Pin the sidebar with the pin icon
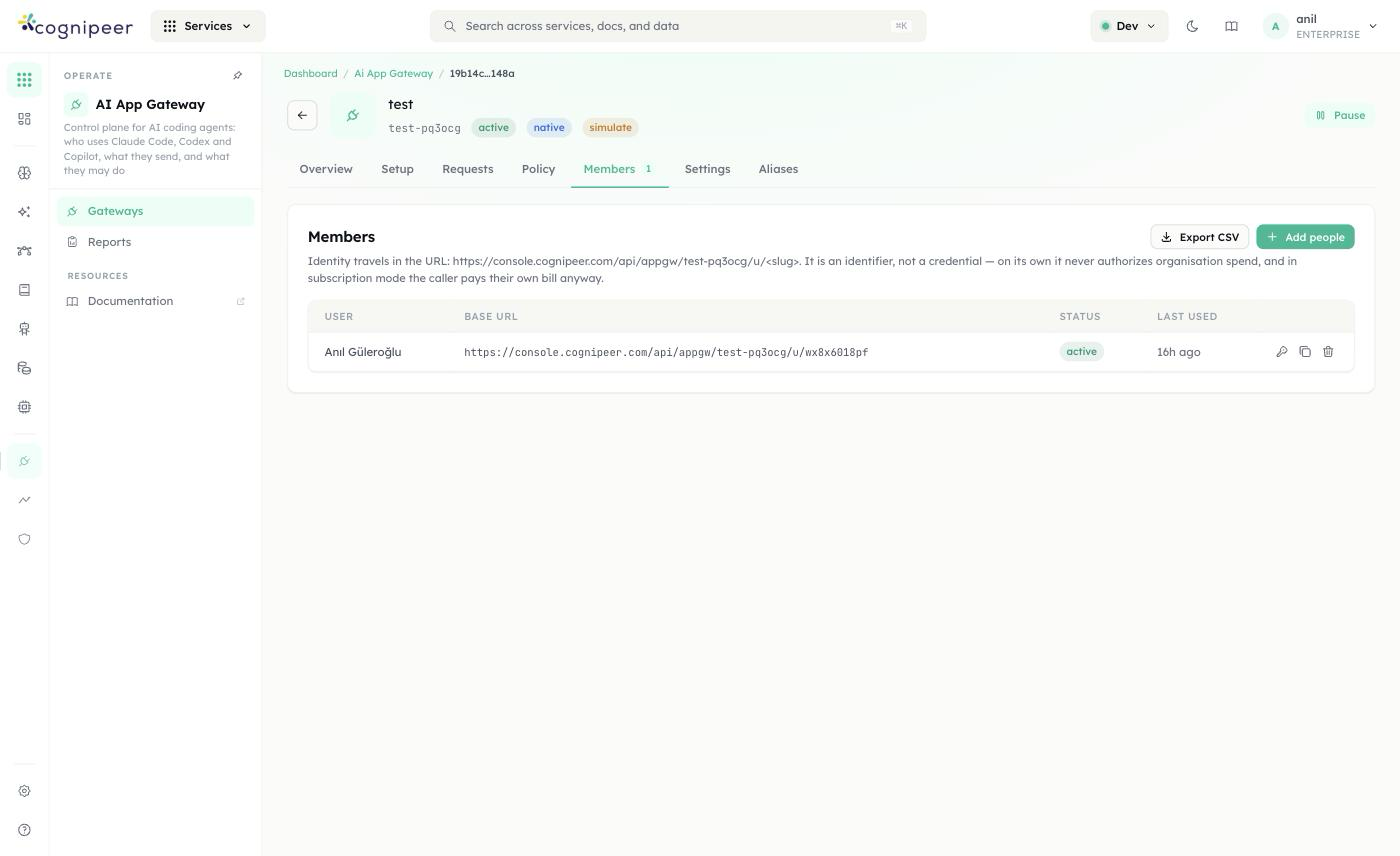This screenshot has height=856, width=1400. pyautogui.click(x=238, y=76)
